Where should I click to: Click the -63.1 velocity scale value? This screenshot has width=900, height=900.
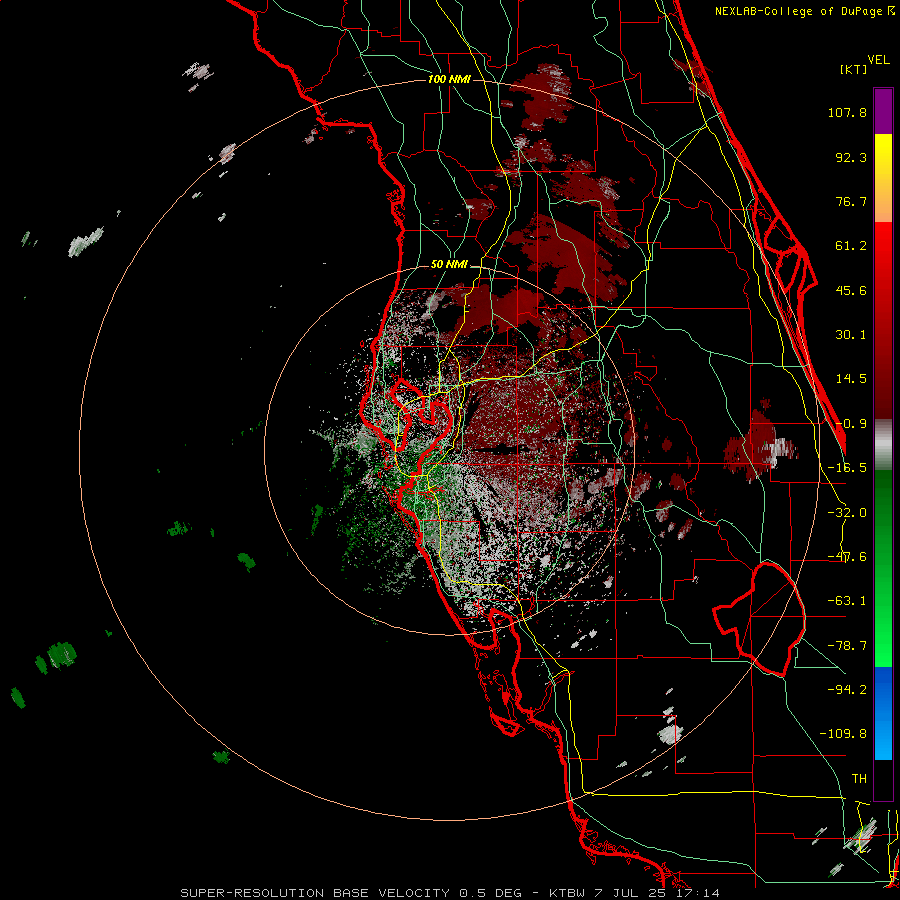click(x=847, y=601)
